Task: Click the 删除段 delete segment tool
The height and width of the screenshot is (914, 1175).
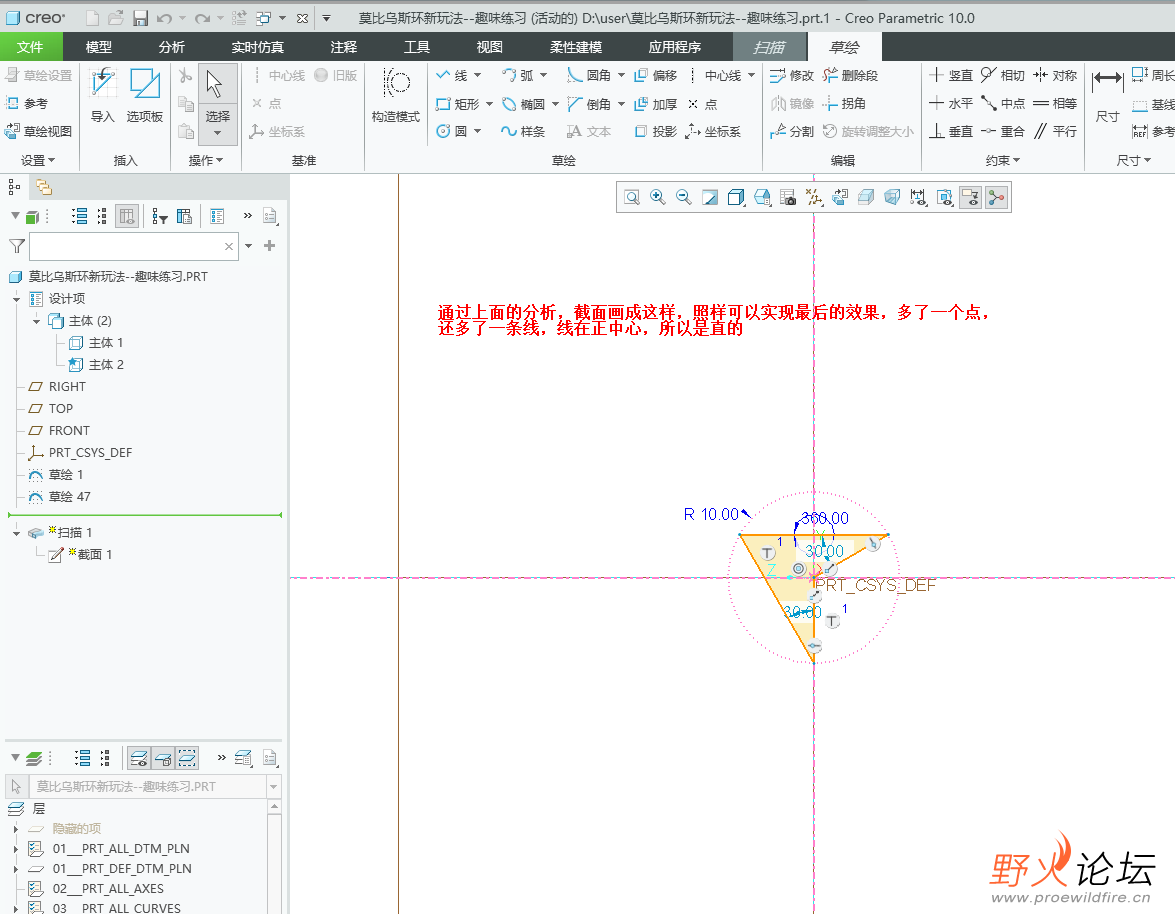Action: pos(851,75)
